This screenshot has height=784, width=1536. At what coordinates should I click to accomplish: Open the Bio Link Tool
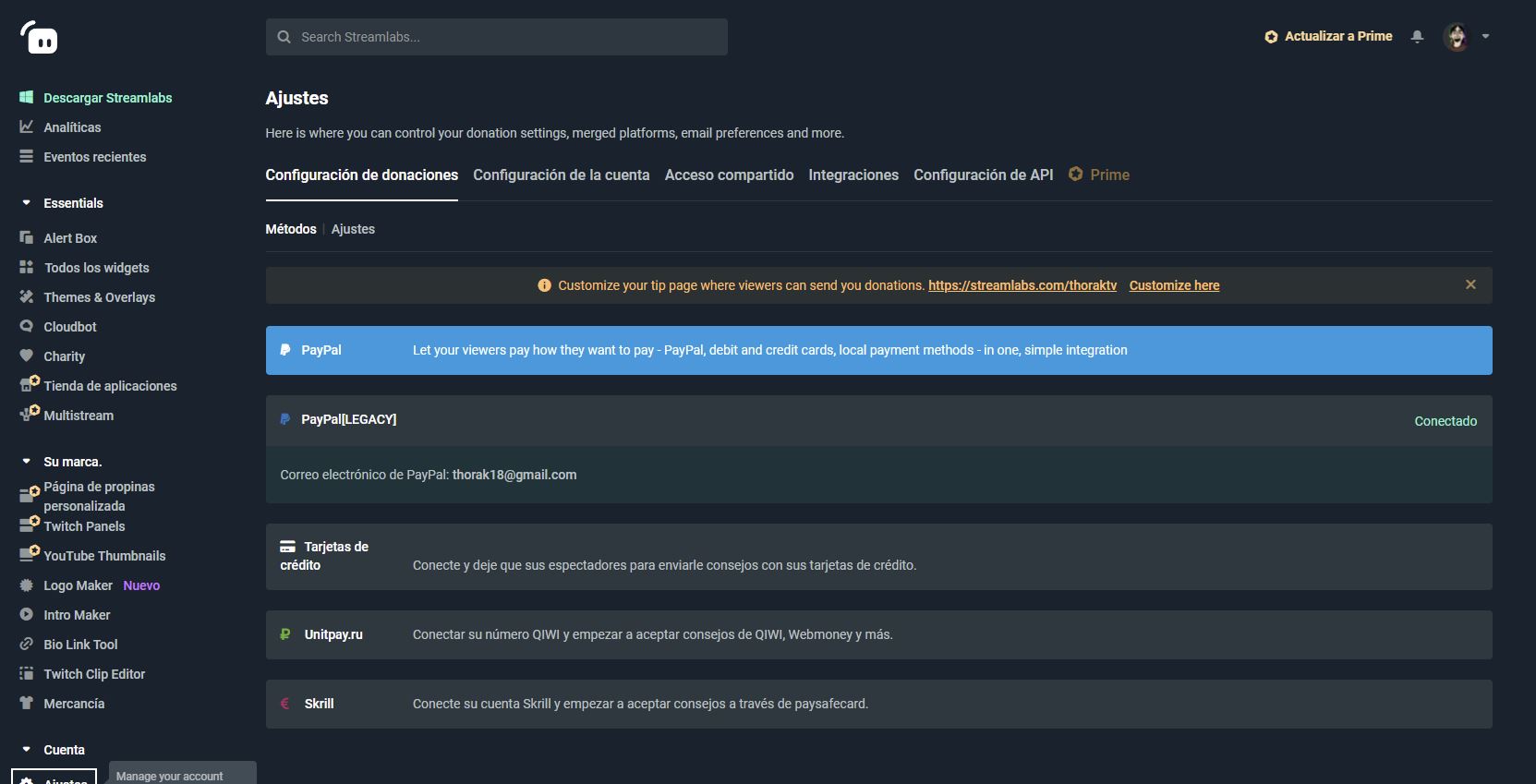coord(80,645)
